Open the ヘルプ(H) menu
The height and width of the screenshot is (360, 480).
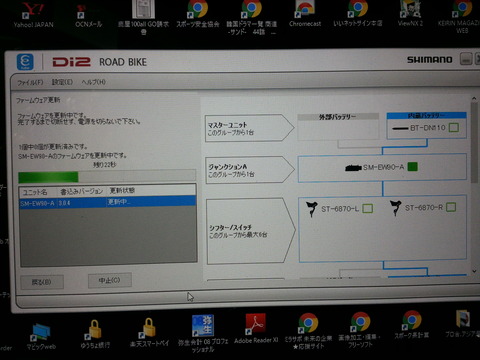point(94,82)
